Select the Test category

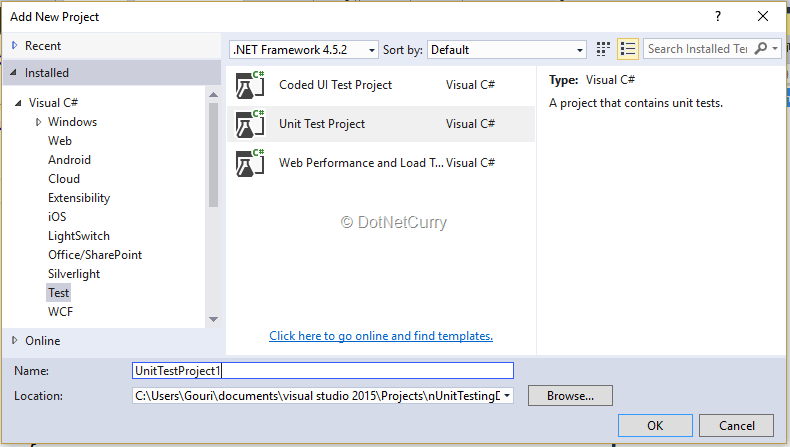pos(58,293)
